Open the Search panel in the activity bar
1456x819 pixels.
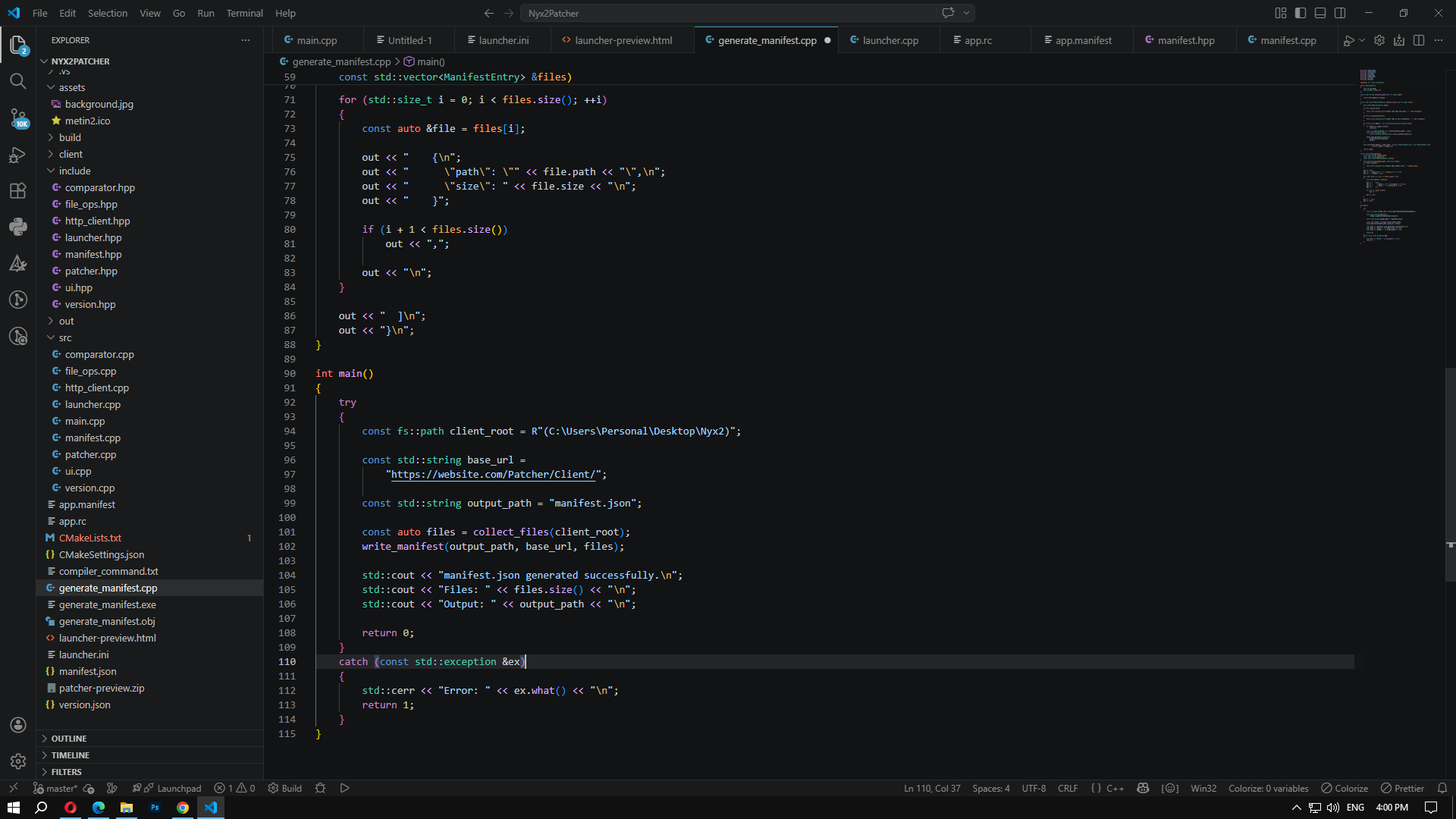point(18,81)
